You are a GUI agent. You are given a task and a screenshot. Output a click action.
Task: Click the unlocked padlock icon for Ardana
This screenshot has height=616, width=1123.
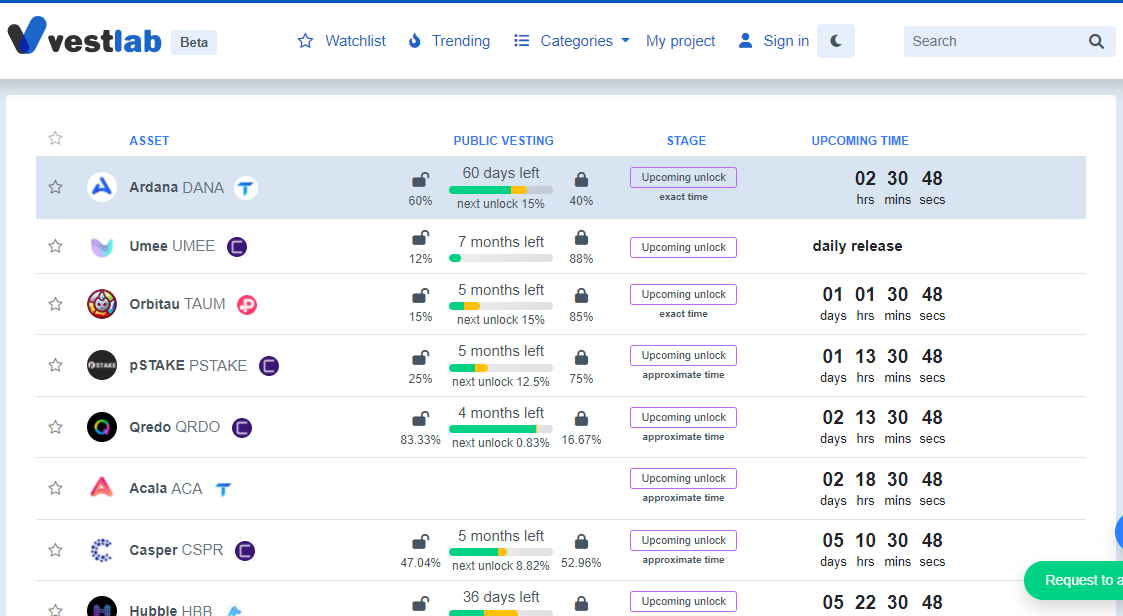click(420, 179)
